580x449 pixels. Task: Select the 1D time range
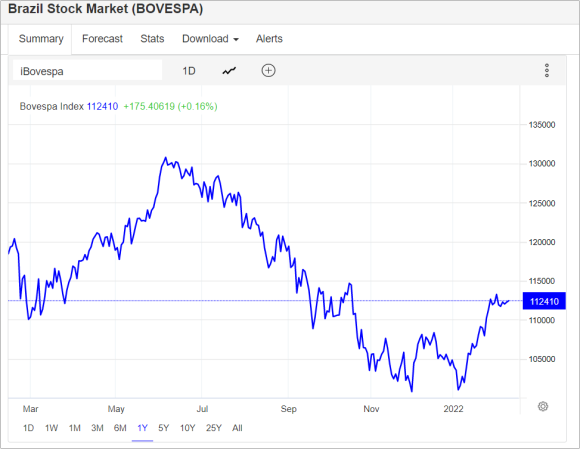(x=28, y=428)
